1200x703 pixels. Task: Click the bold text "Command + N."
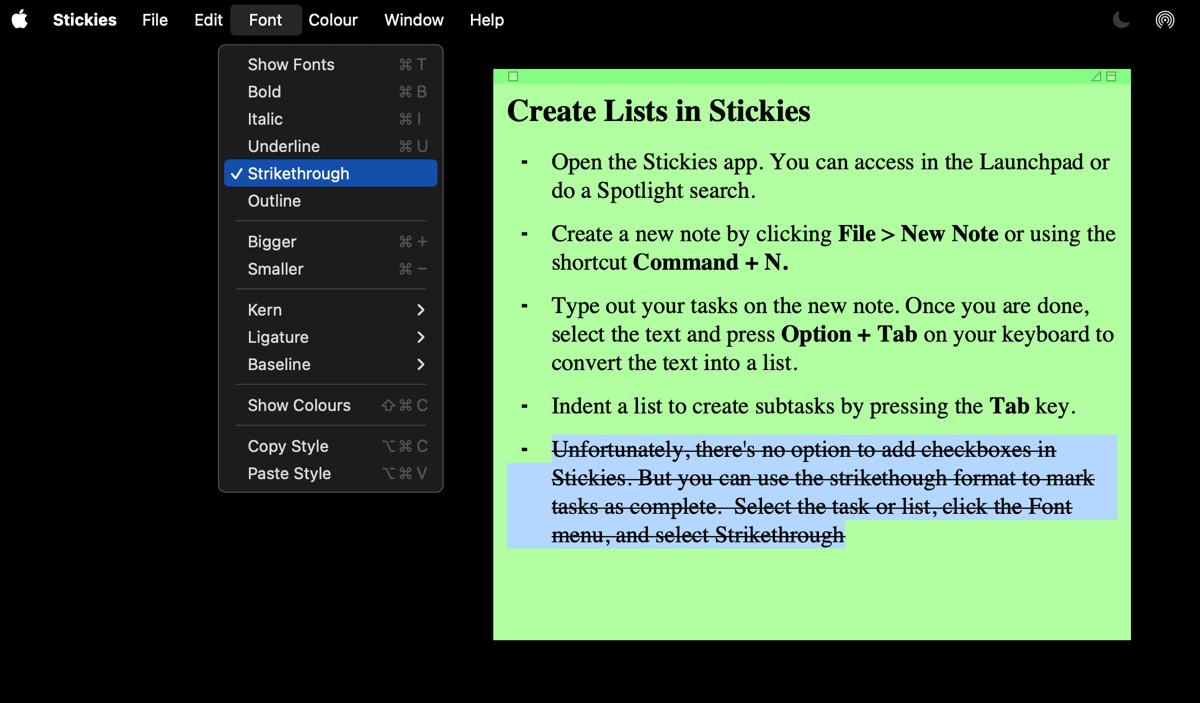(711, 262)
